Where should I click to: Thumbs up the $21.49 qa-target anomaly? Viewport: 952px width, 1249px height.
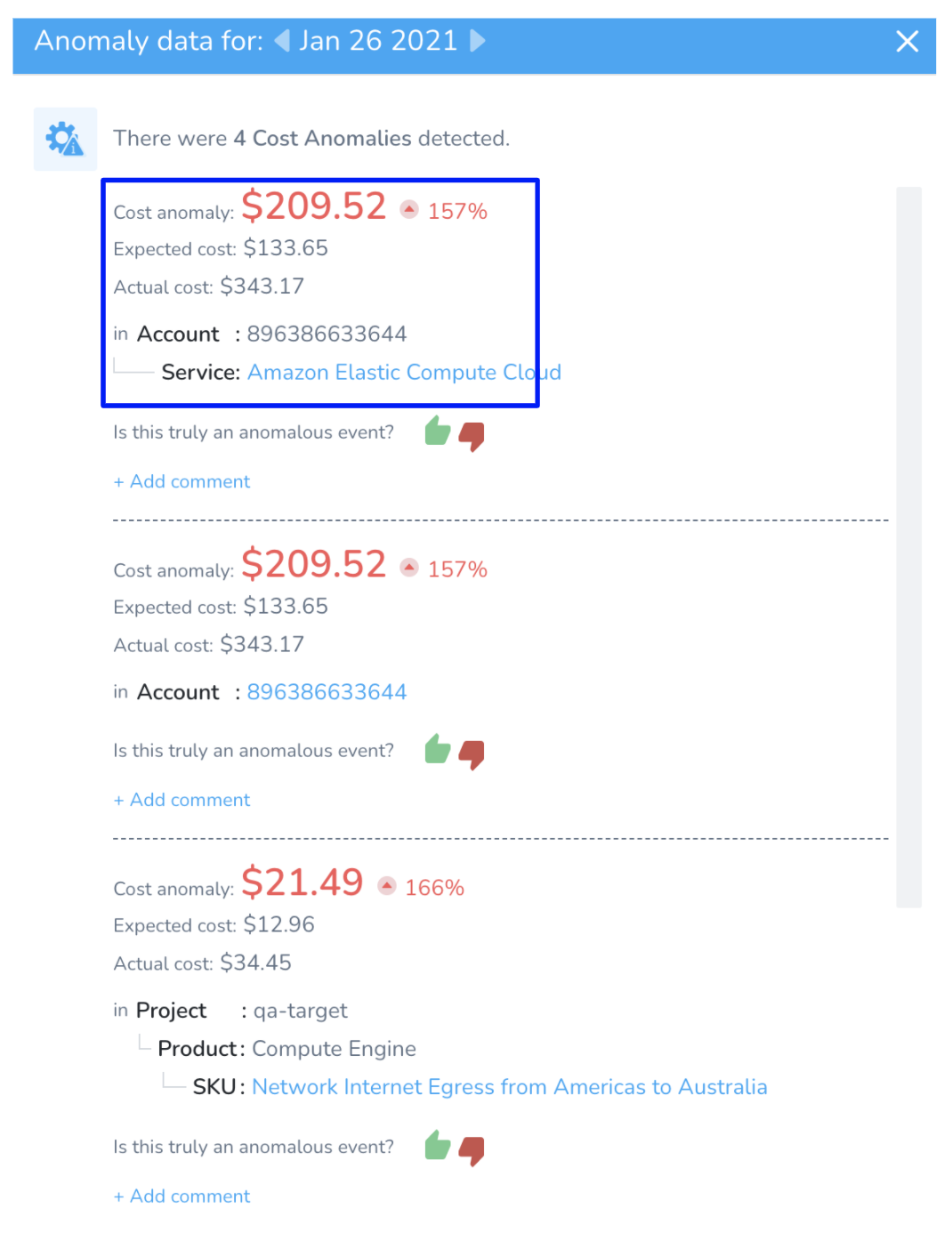pos(437,1146)
